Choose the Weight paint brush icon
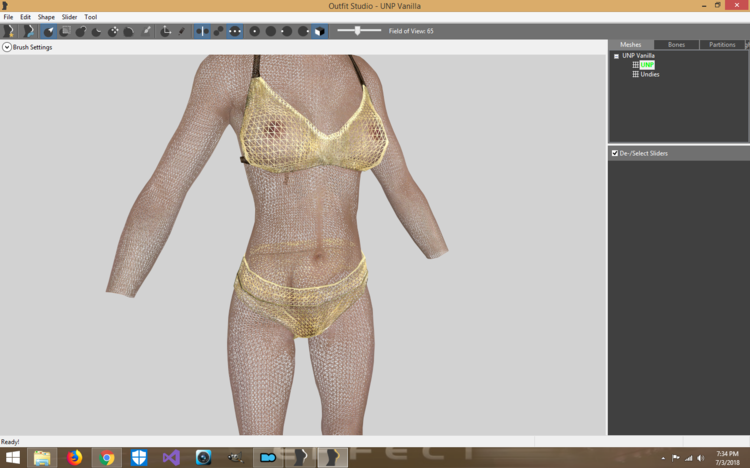This screenshot has height=468, width=750. coord(147,31)
